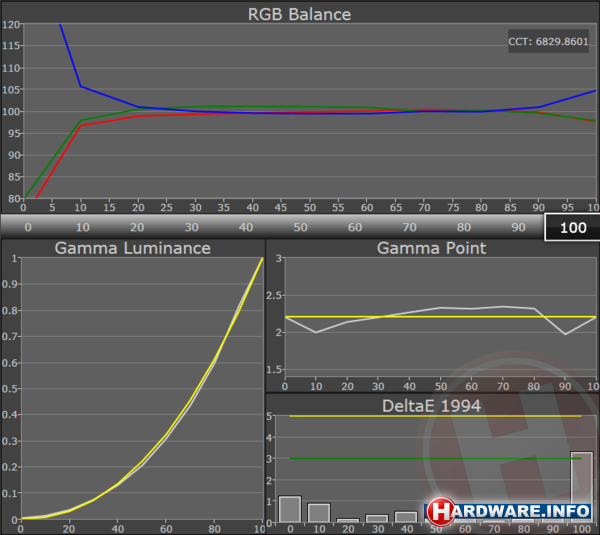Screen dimensions: 600x535
Task: Switch to the 80 grayscale step
Action: click(x=463, y=226)
